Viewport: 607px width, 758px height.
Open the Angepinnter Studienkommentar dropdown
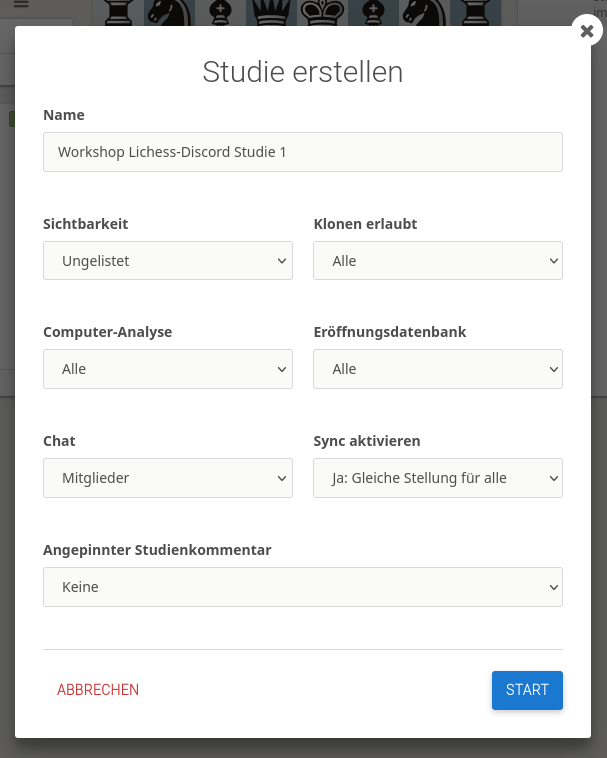tap(303, 587)
